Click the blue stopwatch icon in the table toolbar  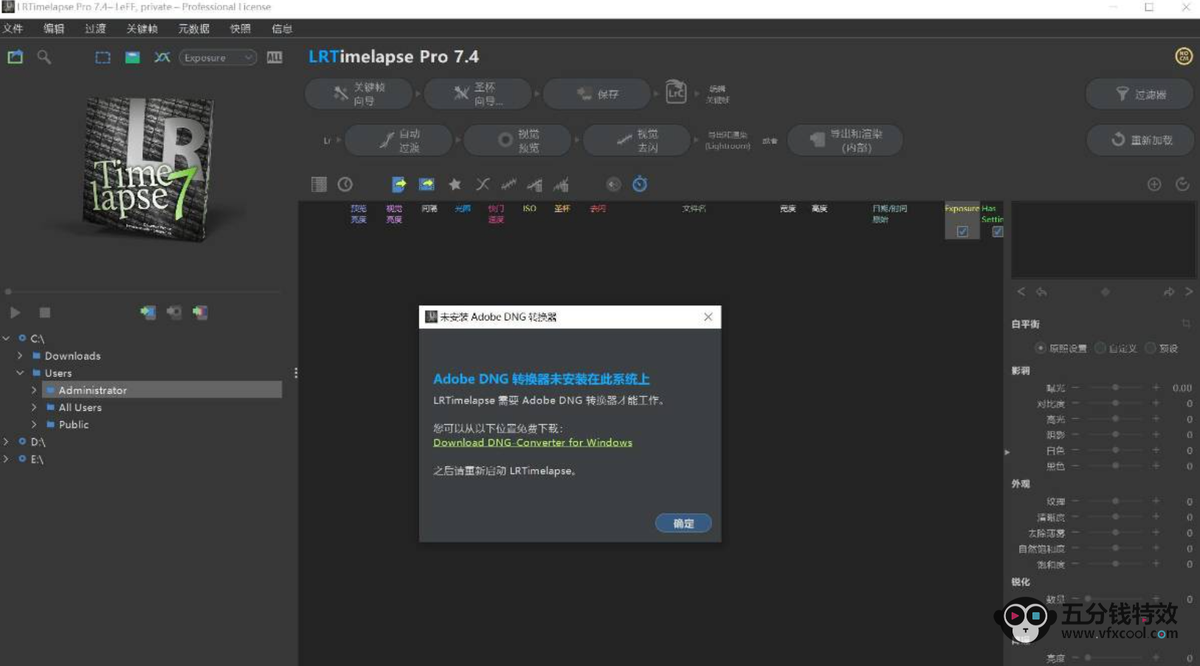[x=640, y=184]
